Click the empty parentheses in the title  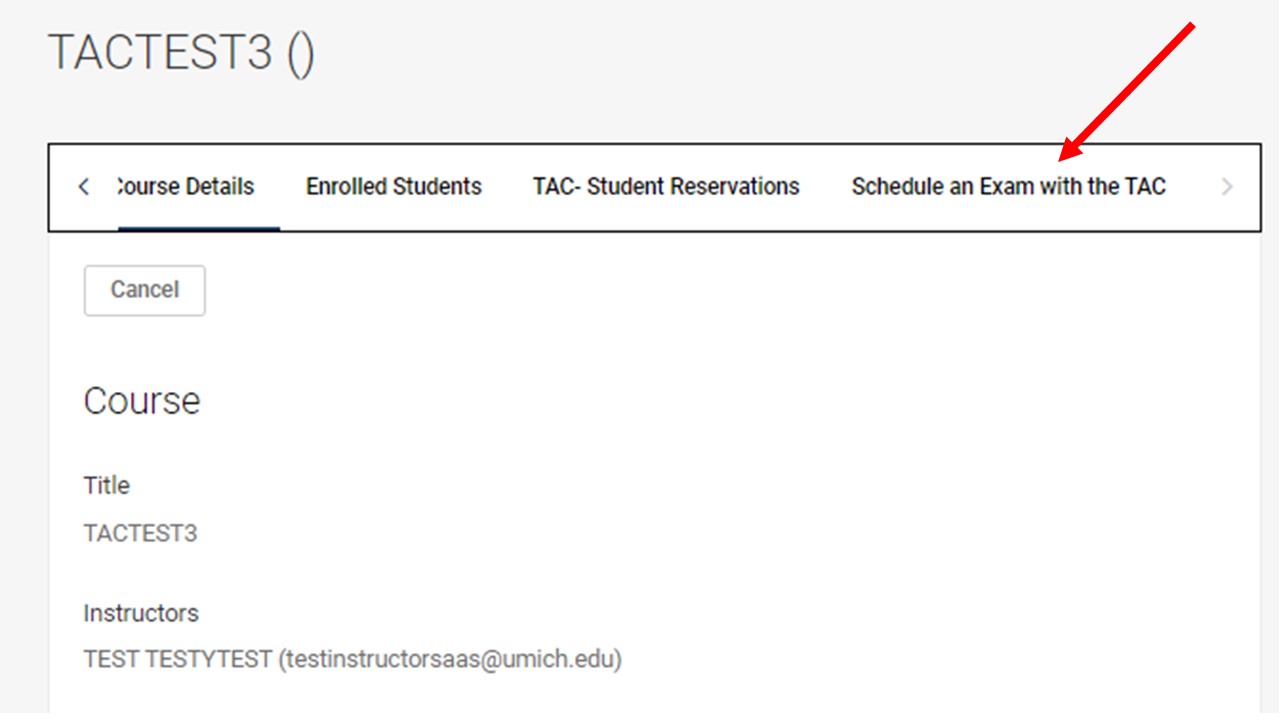point(302,52)
